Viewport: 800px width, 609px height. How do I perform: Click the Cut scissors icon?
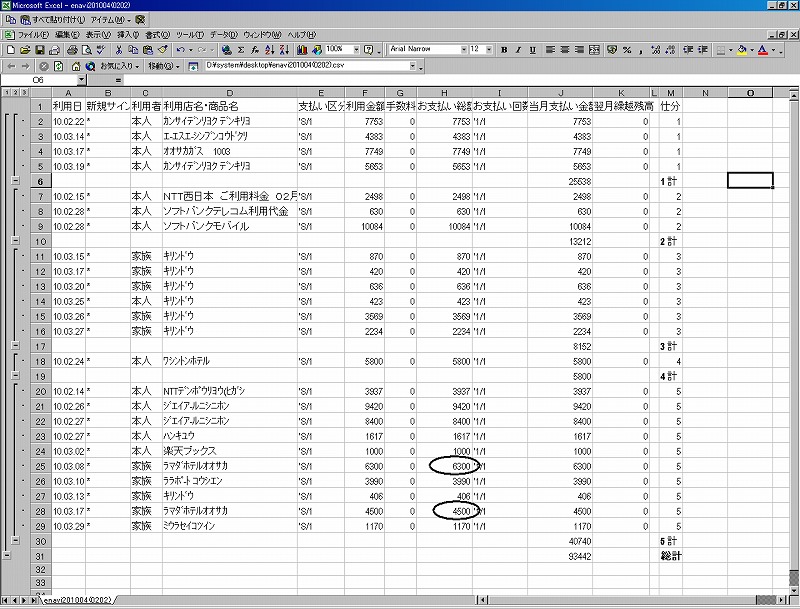(118, 49)
